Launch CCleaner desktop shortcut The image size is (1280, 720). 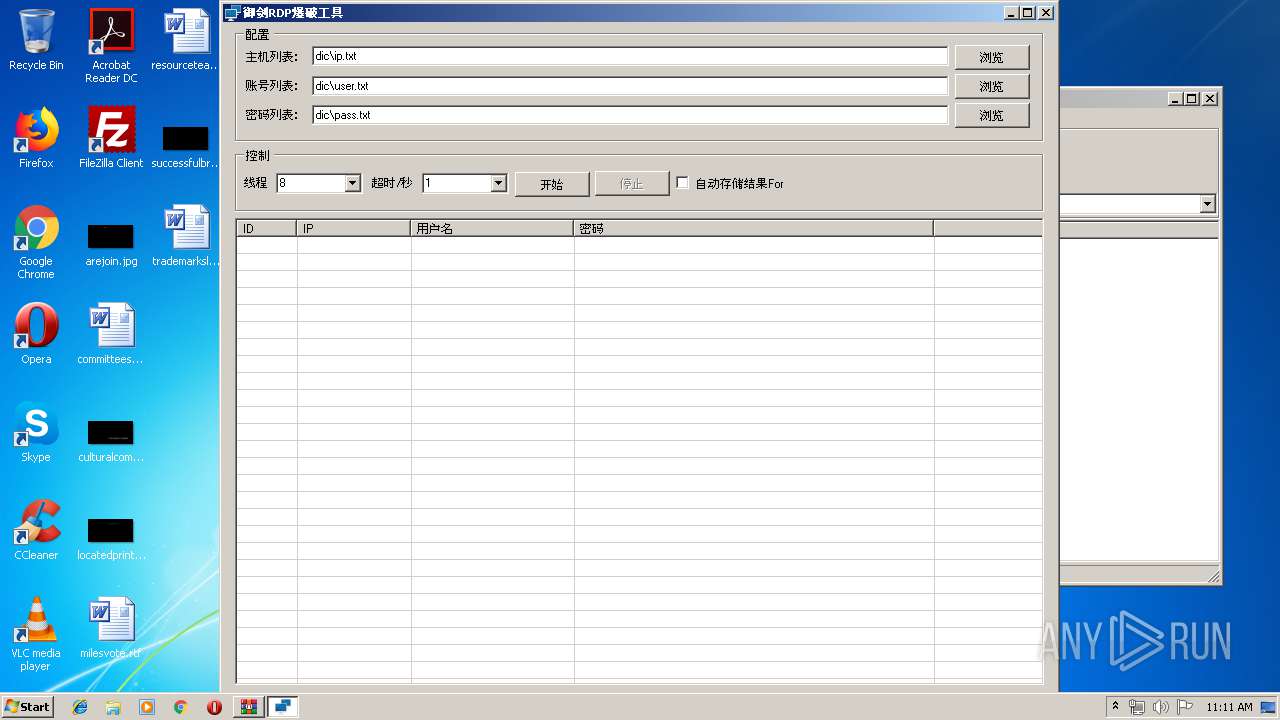36,530
